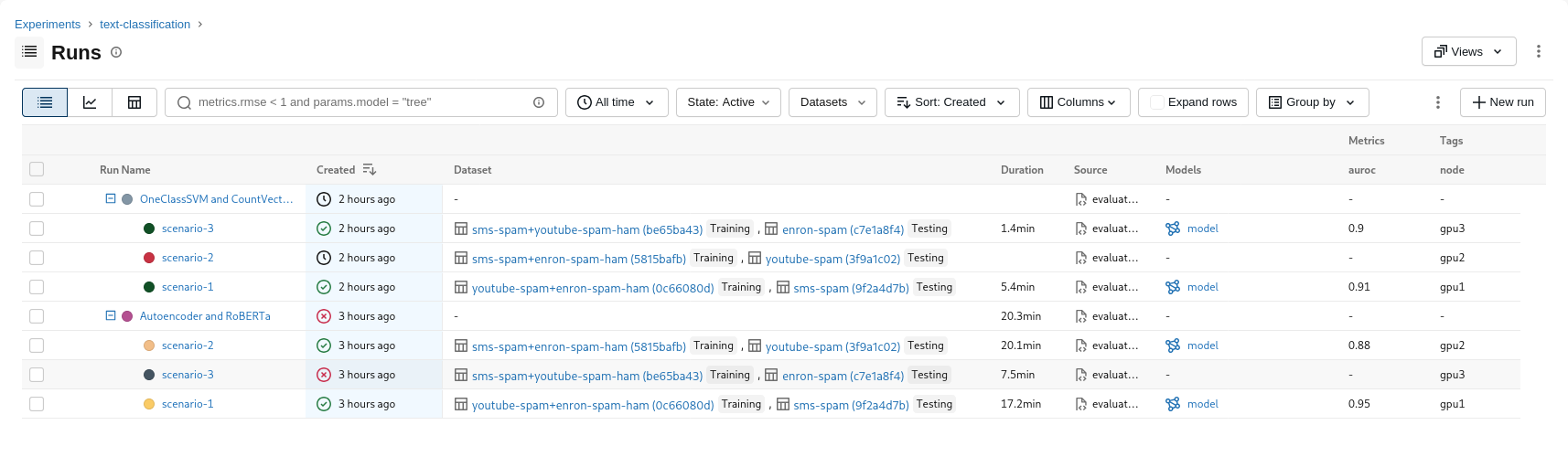Open model link in Autoencoder scenario-2 row
Viewport: 1568px width, 457px height.
point(1203,345)
